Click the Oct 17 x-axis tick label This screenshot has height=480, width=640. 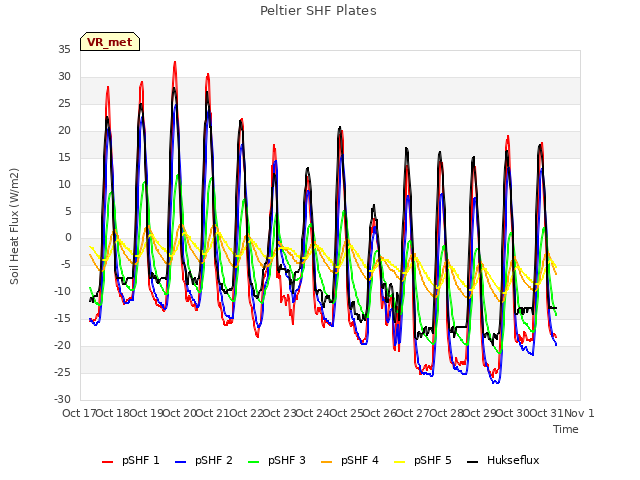79,413
